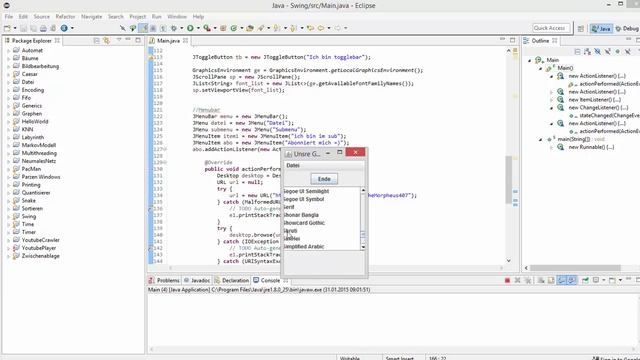Select the Zwischenablage project
Viewport: 640px width, 360px height.
pyautogui.click(x=40, y=256)
